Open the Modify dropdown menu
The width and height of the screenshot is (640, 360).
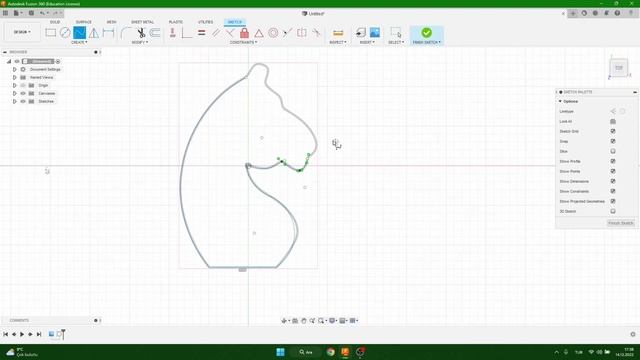140,42
